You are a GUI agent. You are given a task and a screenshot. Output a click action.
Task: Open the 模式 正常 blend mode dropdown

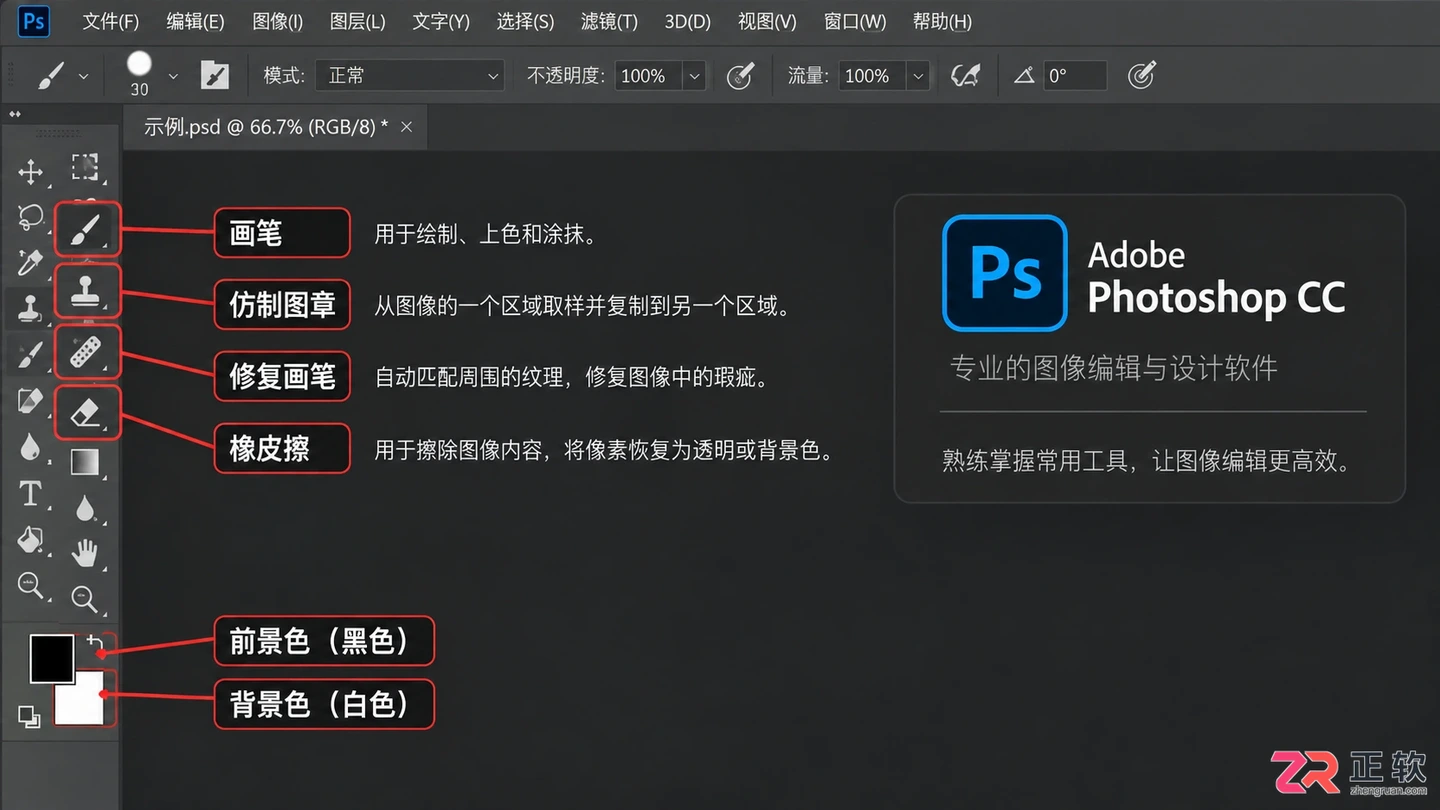(410, 76)
